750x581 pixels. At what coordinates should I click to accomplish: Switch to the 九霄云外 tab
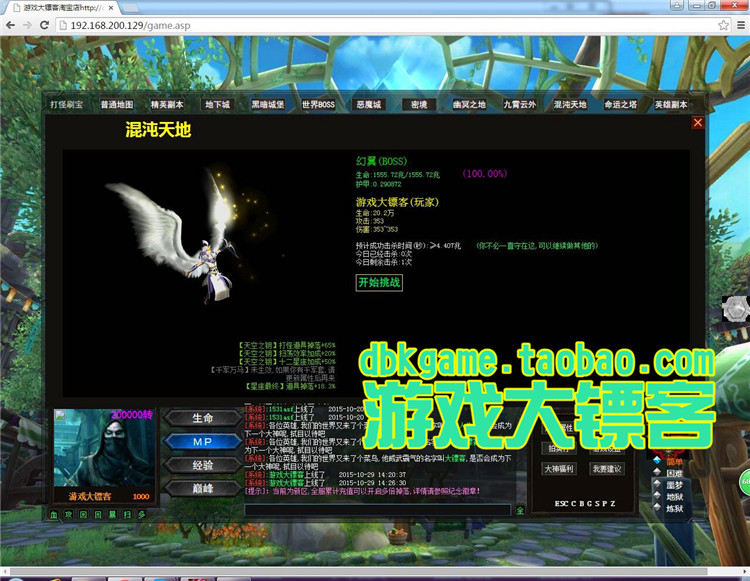tap(519, 104)
